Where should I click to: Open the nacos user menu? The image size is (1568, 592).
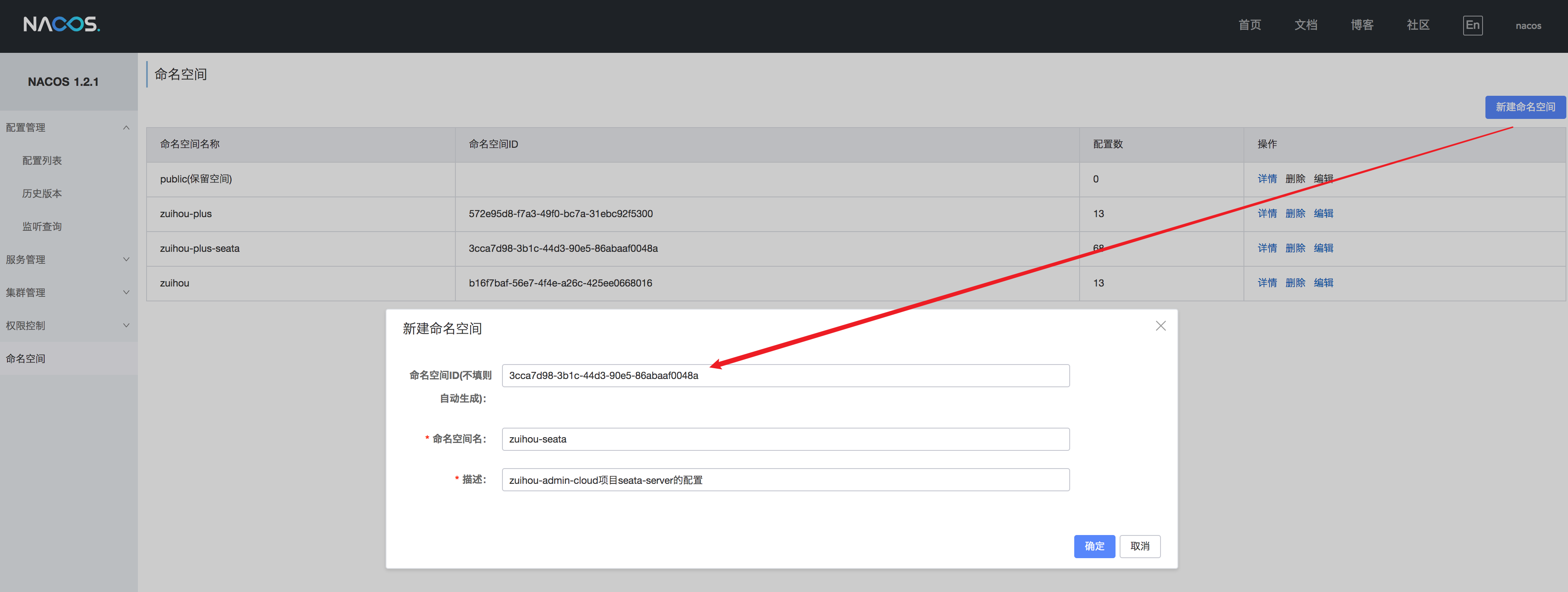(1528, 26)
